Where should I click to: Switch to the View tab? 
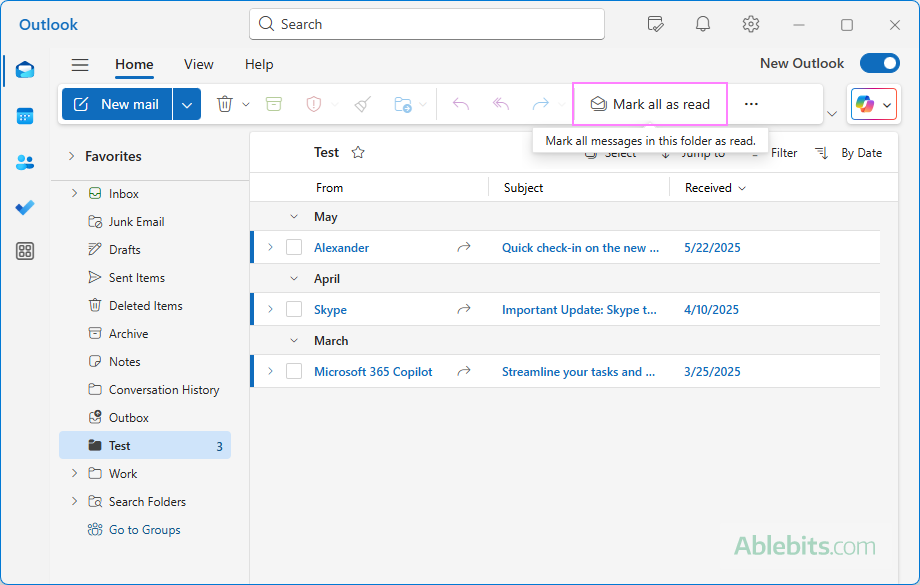point(198,64)
